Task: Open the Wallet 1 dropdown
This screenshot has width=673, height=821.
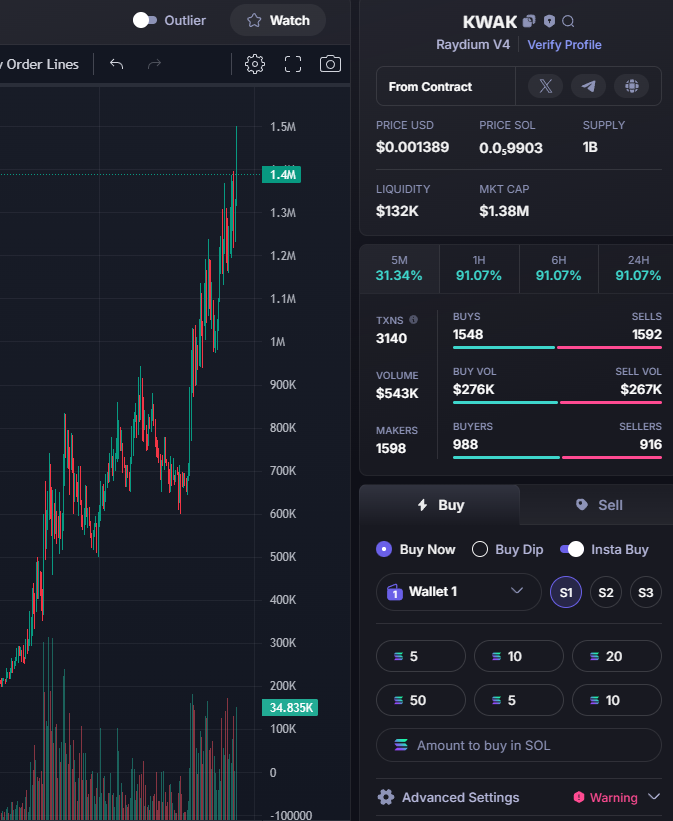Action: tap(458, 592)
